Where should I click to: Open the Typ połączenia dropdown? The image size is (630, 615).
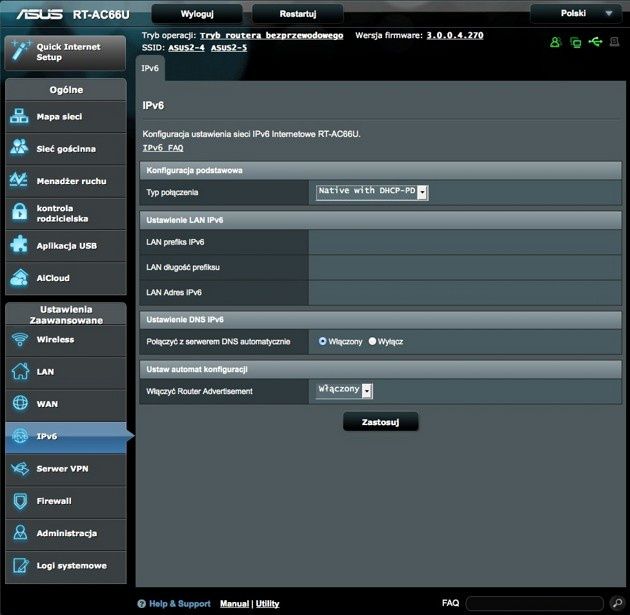pos(372,192)
